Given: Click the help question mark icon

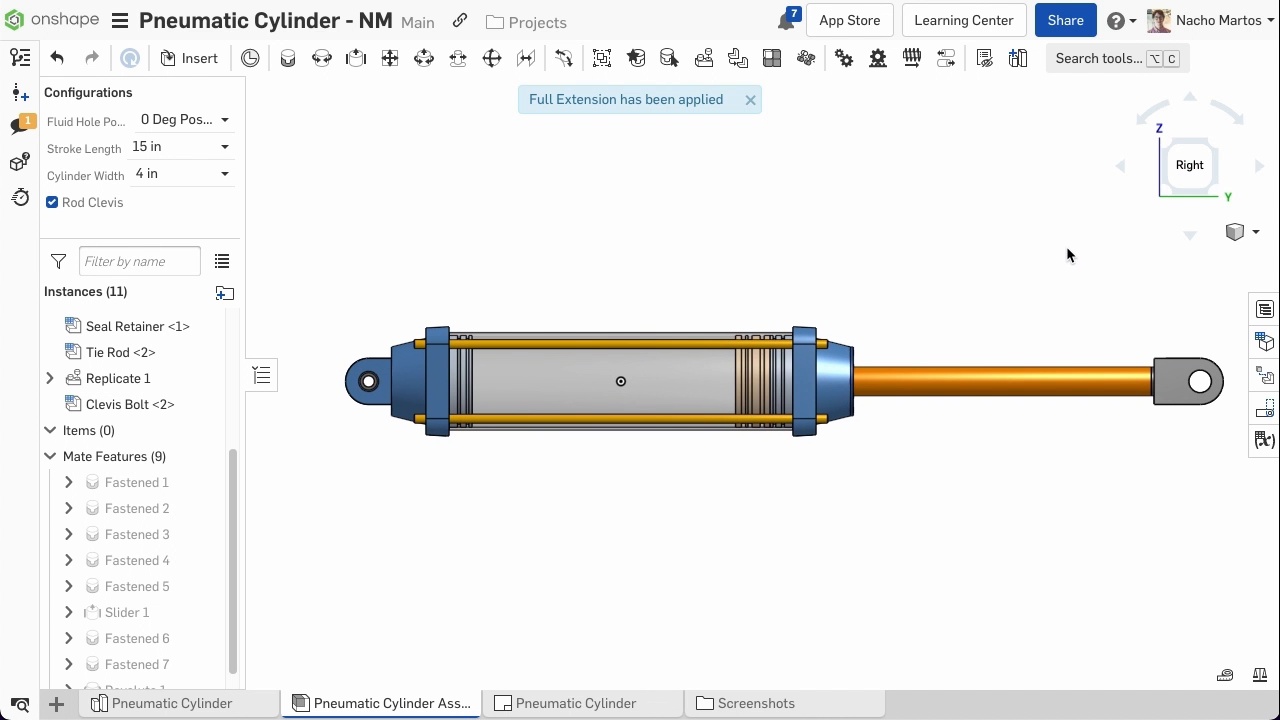Looking at the screenshot, I should click(x=1116, y=21).
